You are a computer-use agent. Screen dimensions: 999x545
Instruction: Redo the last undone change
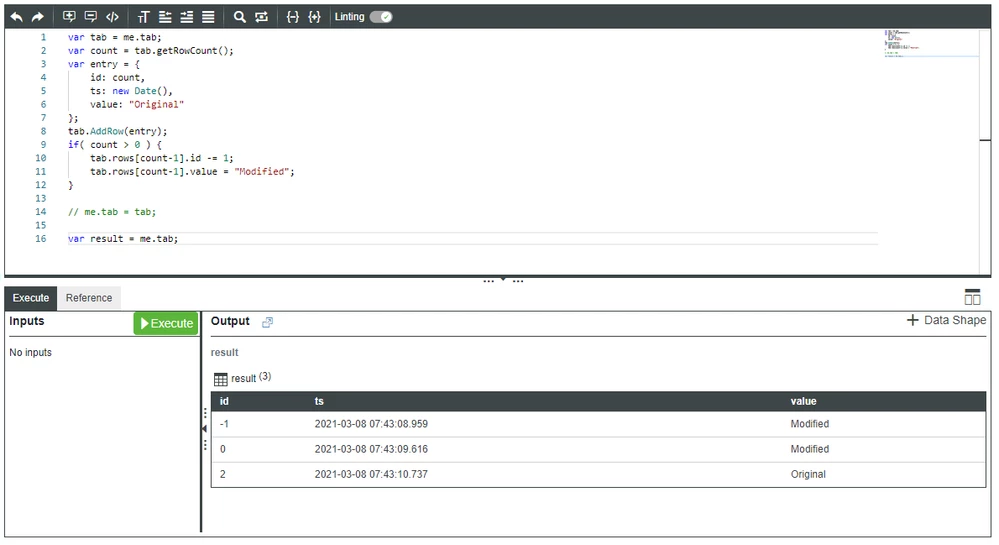click(38, 17)
